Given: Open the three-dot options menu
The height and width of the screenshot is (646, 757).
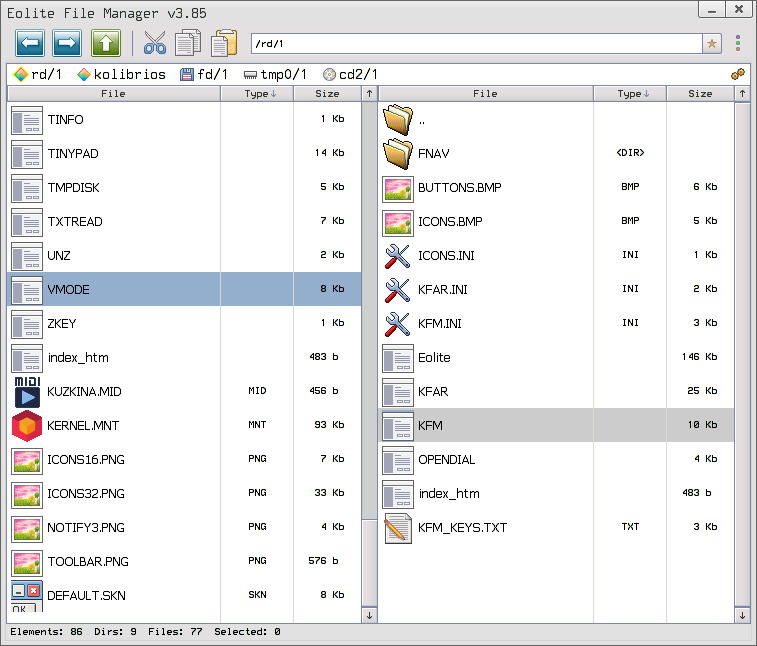Looking at the screenshot, I should (x=738, y=43).
